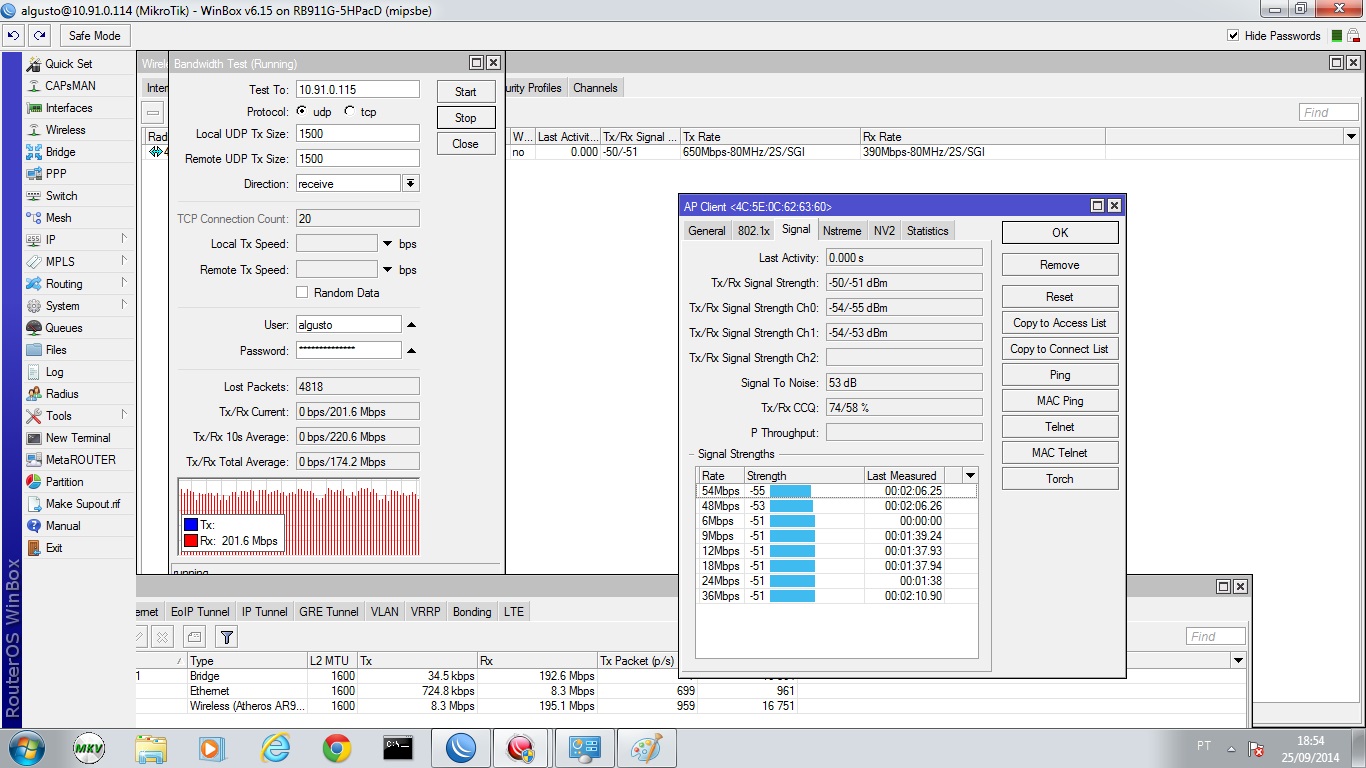
Task: Toggle the Hide Passwords checkbox
Action: point(1233,36)
